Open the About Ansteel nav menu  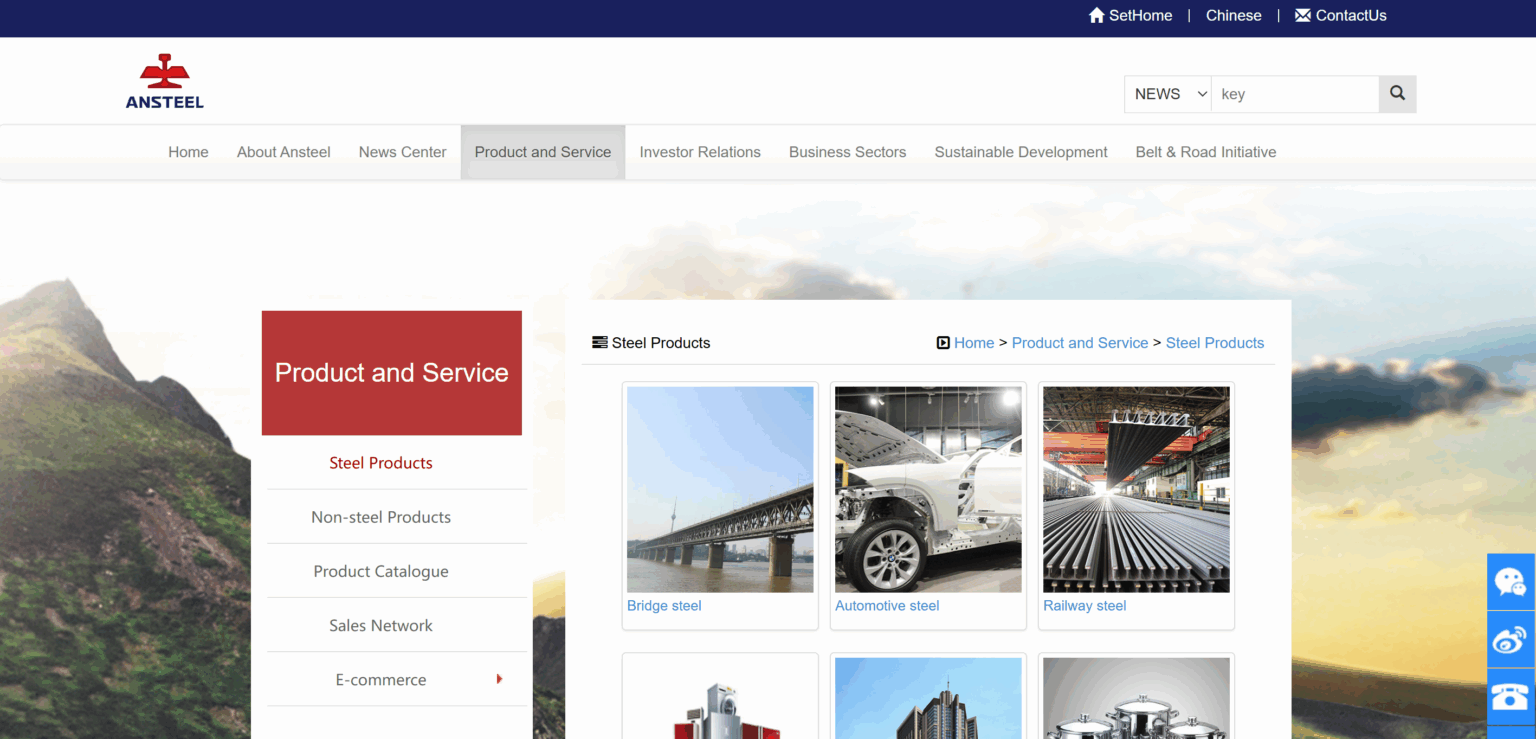coord(283,152)
